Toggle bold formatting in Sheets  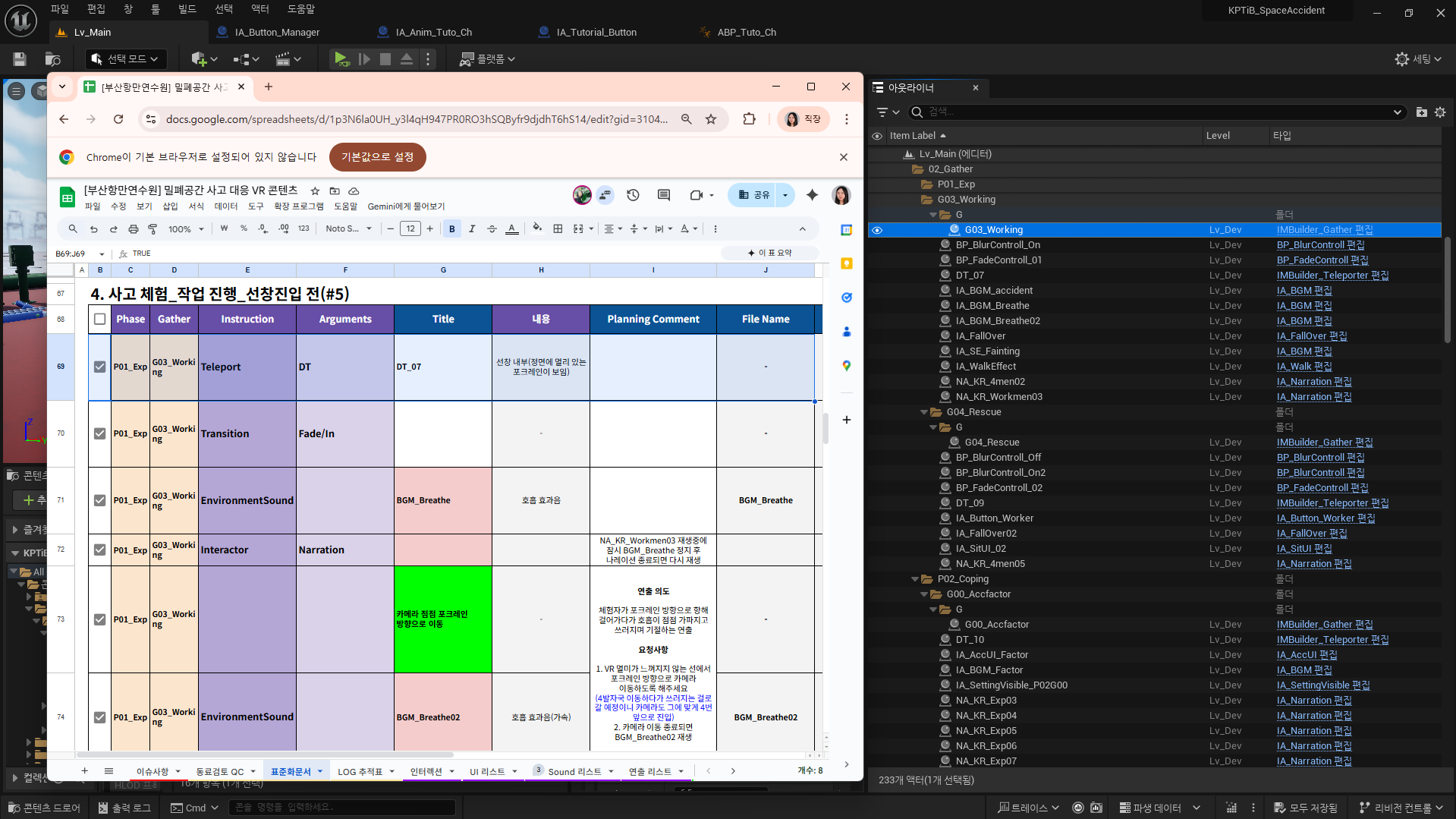coord(452,228)
